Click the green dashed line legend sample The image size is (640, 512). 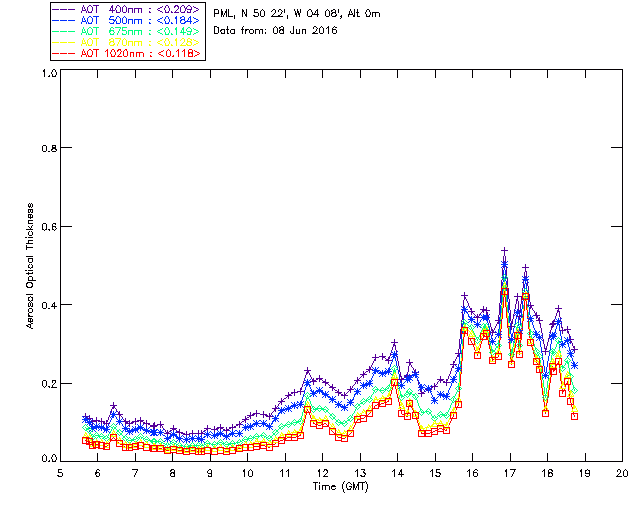(64, 31)
